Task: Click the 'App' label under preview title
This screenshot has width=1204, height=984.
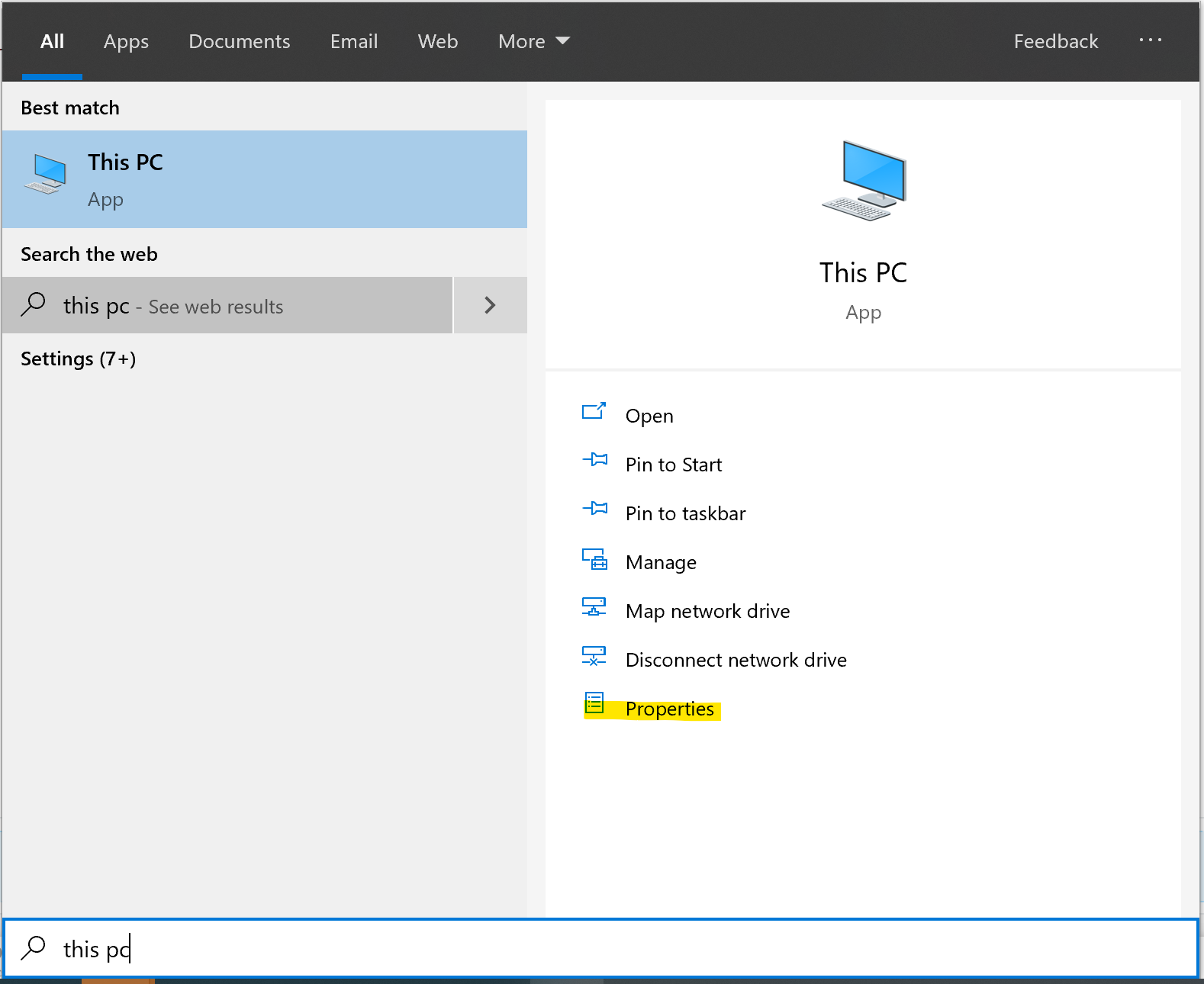Action: (863, 313)
